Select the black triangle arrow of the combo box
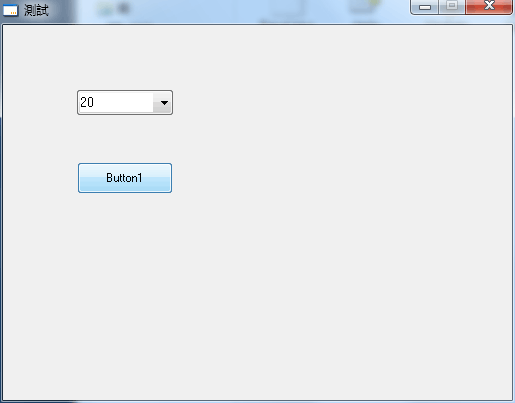The image size is (515, 403). pyautogui.click(x=164, y=103)
